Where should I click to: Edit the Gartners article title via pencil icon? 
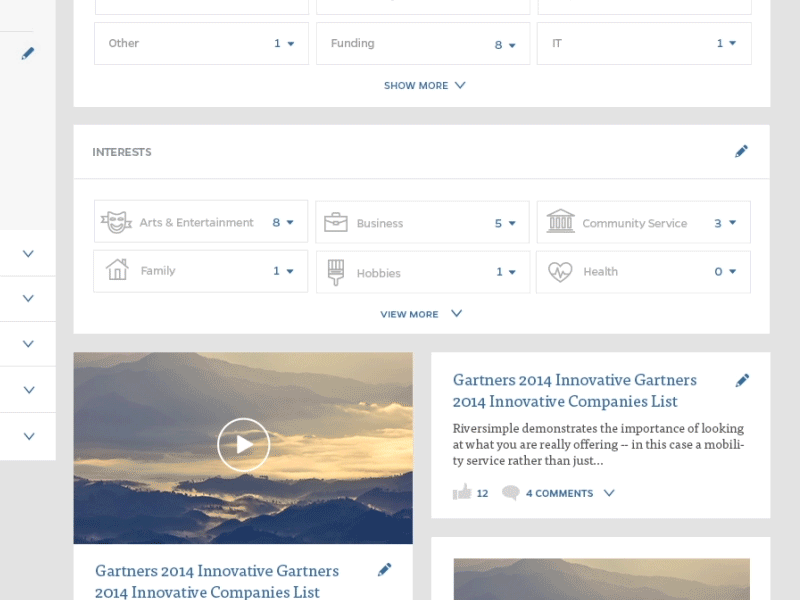coord(743,380)
